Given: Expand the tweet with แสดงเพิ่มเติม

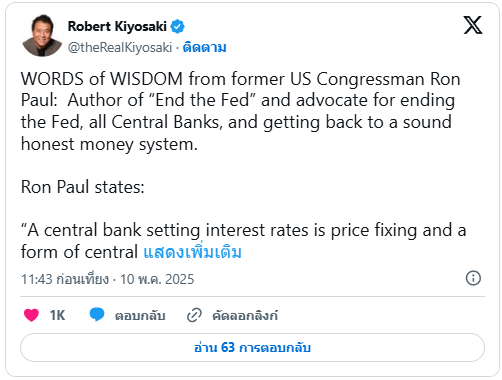Looking at the screenshot, I should coord(192,252).
